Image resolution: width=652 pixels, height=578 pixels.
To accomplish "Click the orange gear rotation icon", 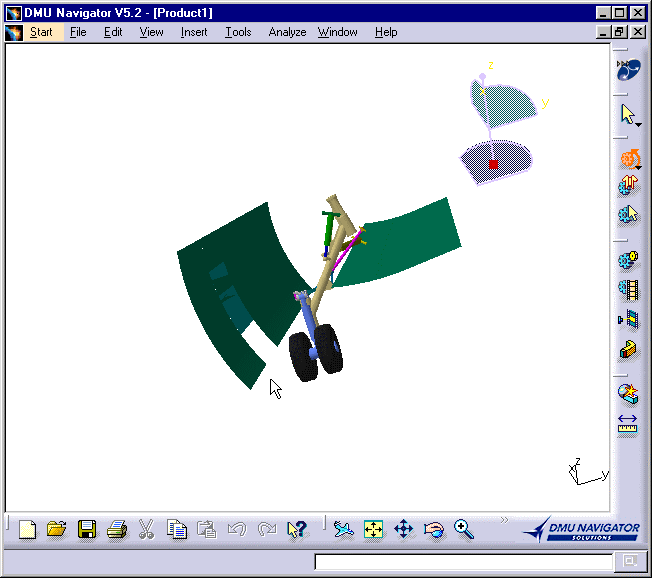I will pos(630,159).
